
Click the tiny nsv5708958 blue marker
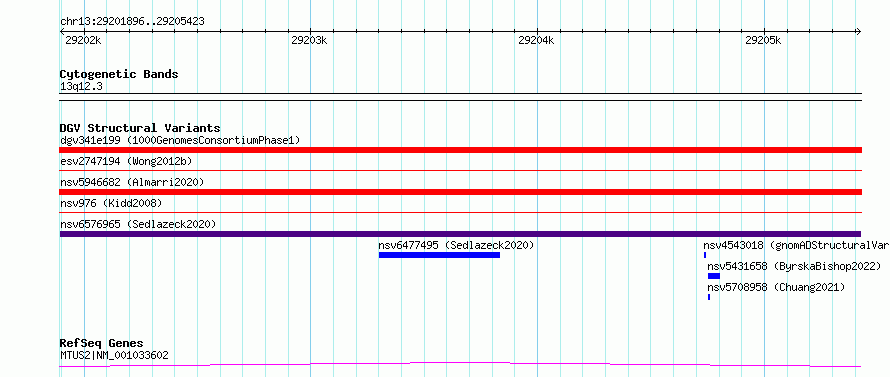tap(709, 297)
